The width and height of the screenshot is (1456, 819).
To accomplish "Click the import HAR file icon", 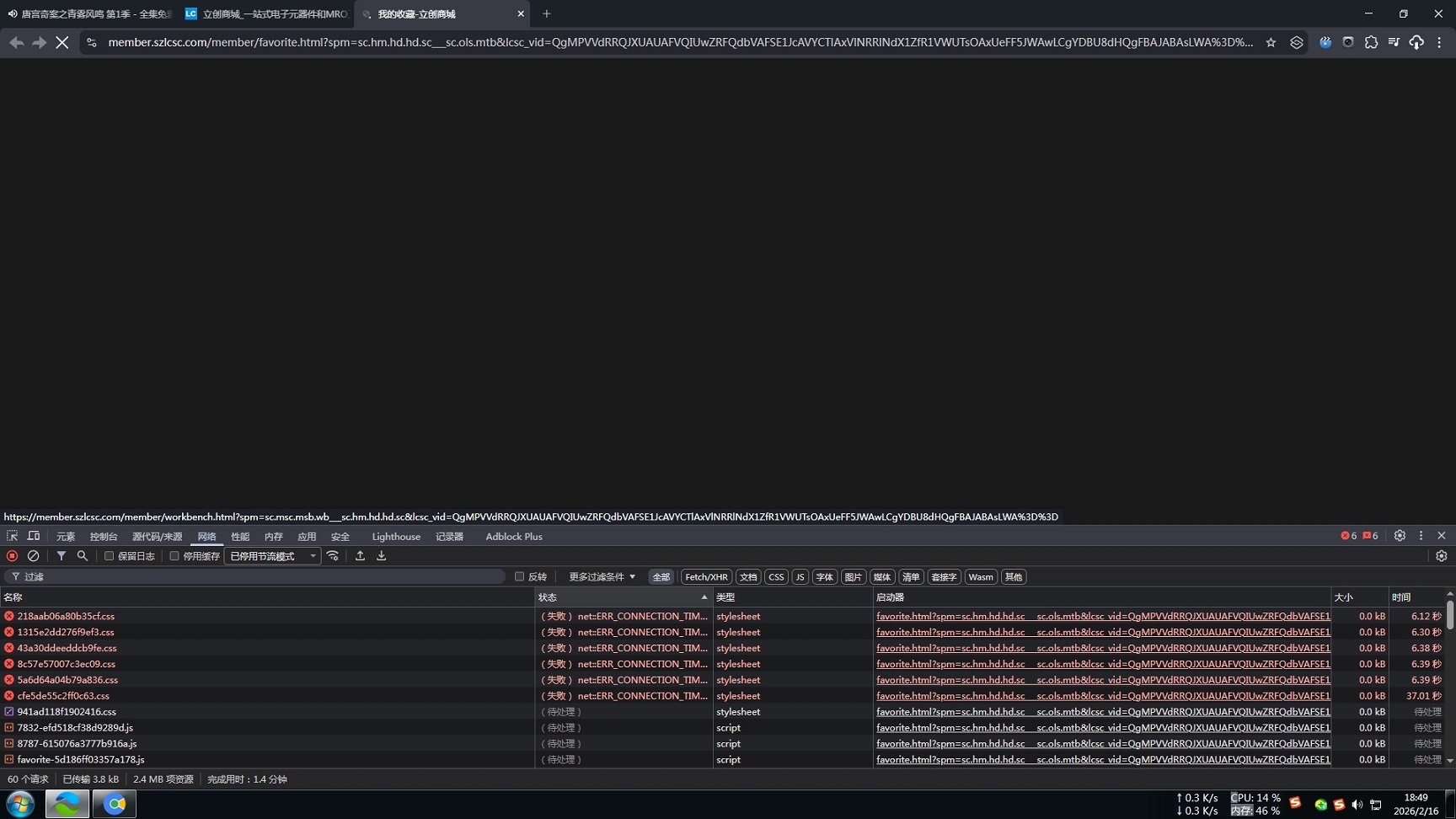I will [360, 556].
